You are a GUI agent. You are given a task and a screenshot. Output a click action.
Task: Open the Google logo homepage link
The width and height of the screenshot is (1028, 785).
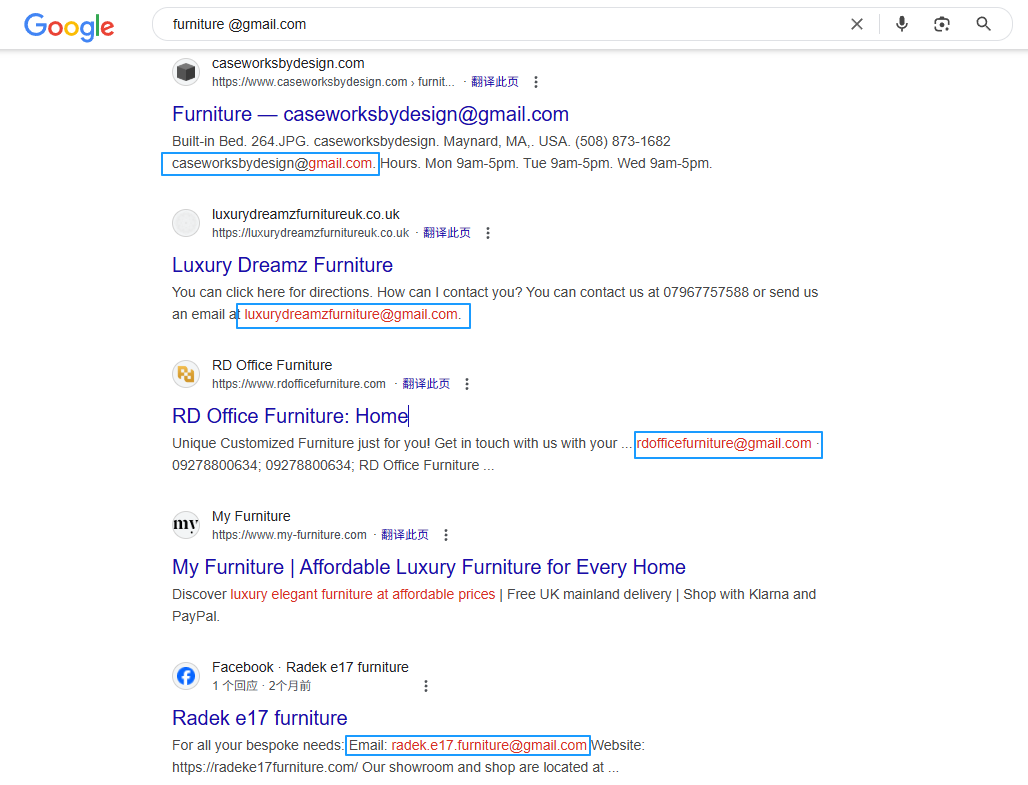coord(69,26)
